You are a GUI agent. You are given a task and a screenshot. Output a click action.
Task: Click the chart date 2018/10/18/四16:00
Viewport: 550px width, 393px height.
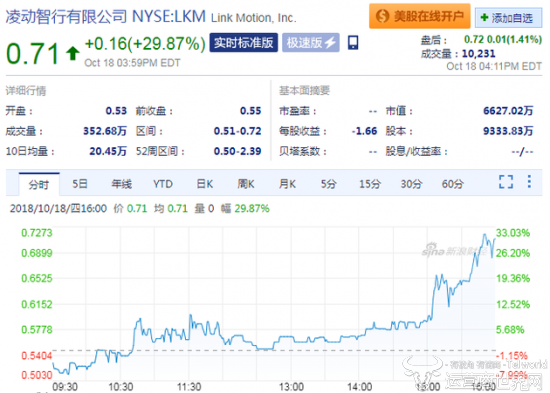pos(59,208)
